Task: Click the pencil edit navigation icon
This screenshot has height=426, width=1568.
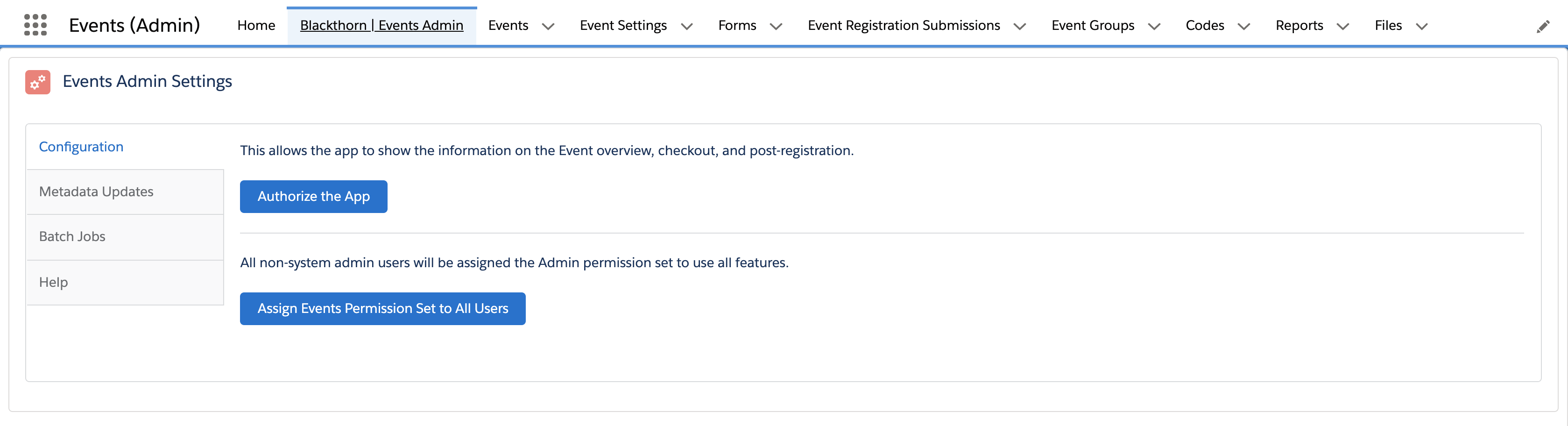Action: [1543, 26]
